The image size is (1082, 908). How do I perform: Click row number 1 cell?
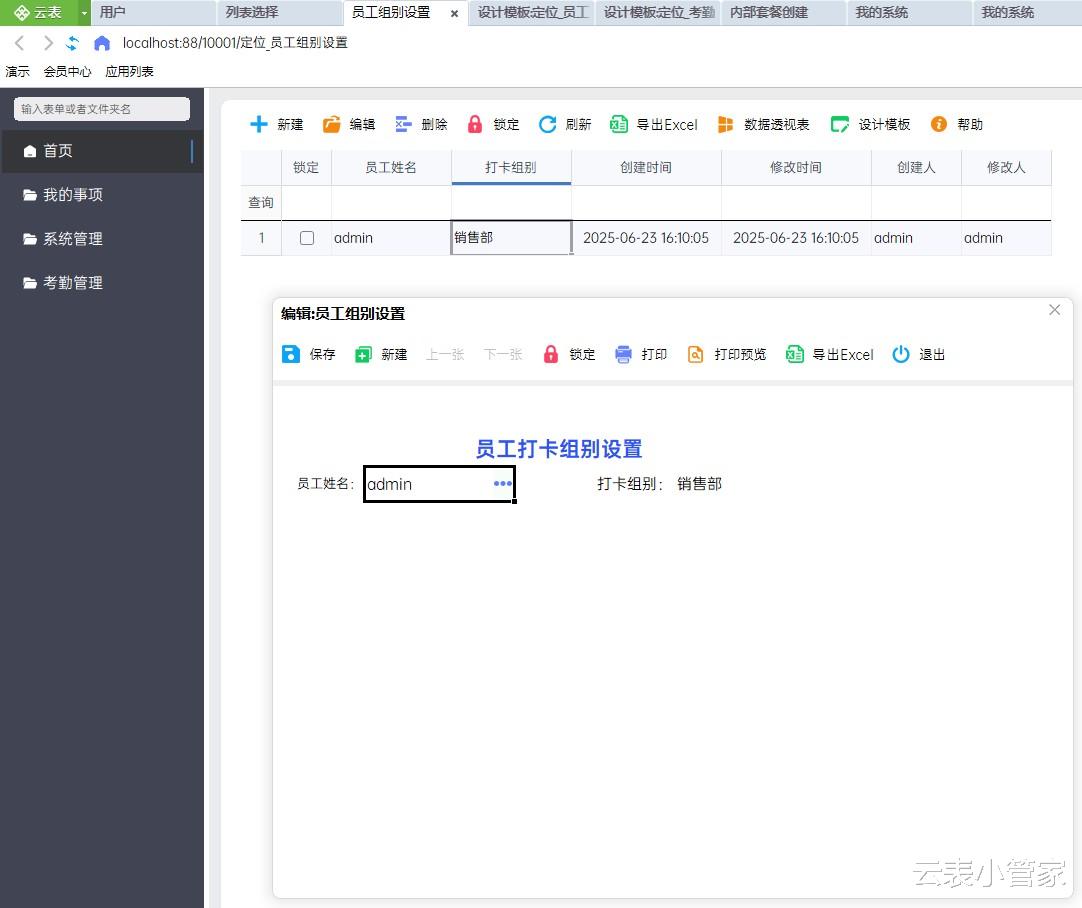pos(261,238)
